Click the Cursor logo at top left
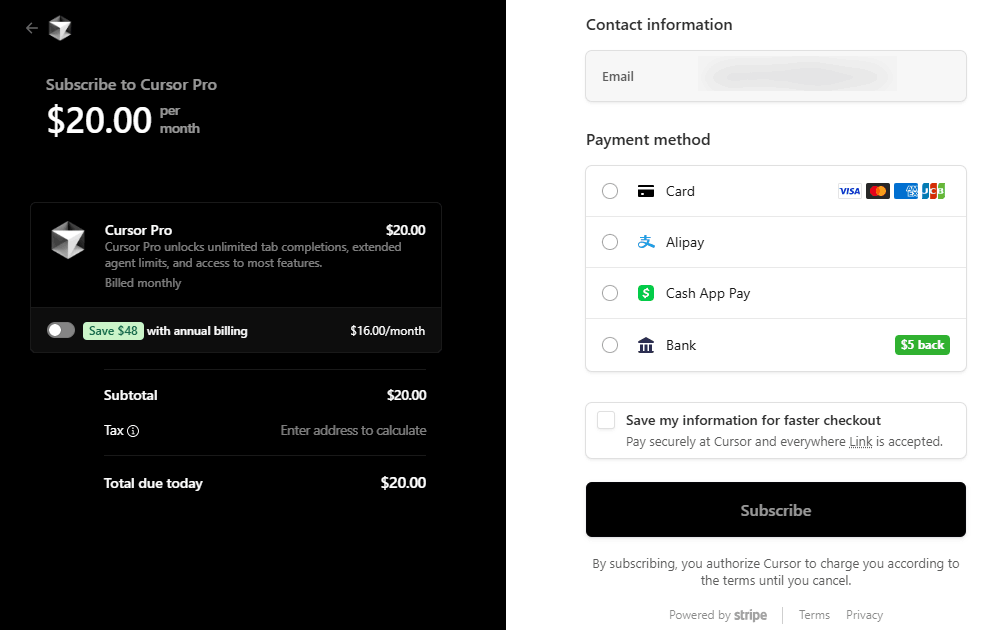 (60, 28)
